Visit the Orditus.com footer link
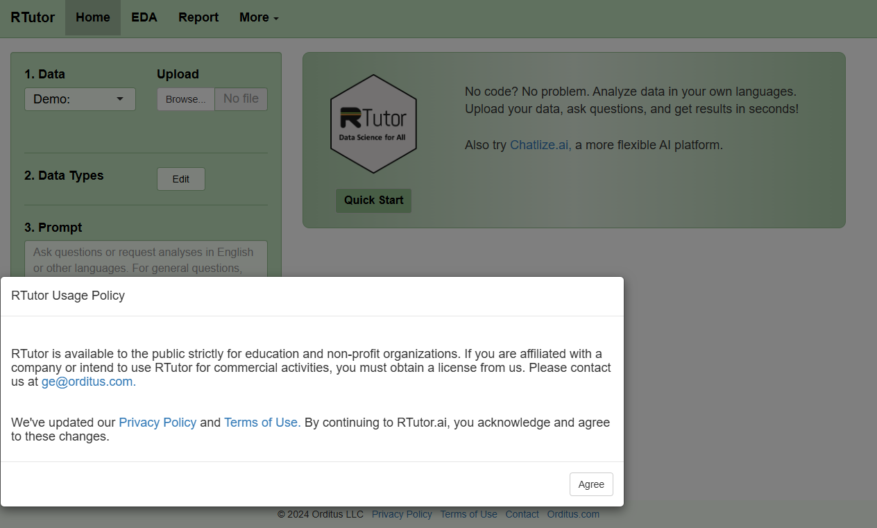Screen dimensions: 877x528 573,514
